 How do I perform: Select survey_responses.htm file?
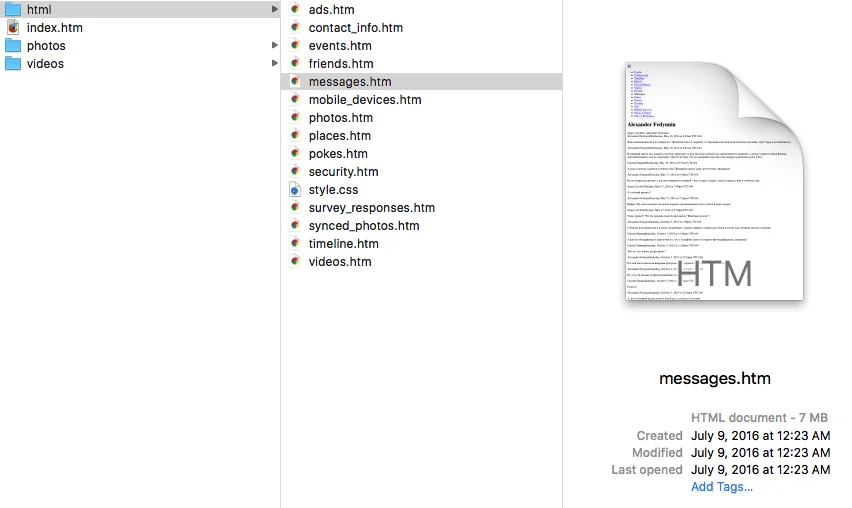[371, 208]
